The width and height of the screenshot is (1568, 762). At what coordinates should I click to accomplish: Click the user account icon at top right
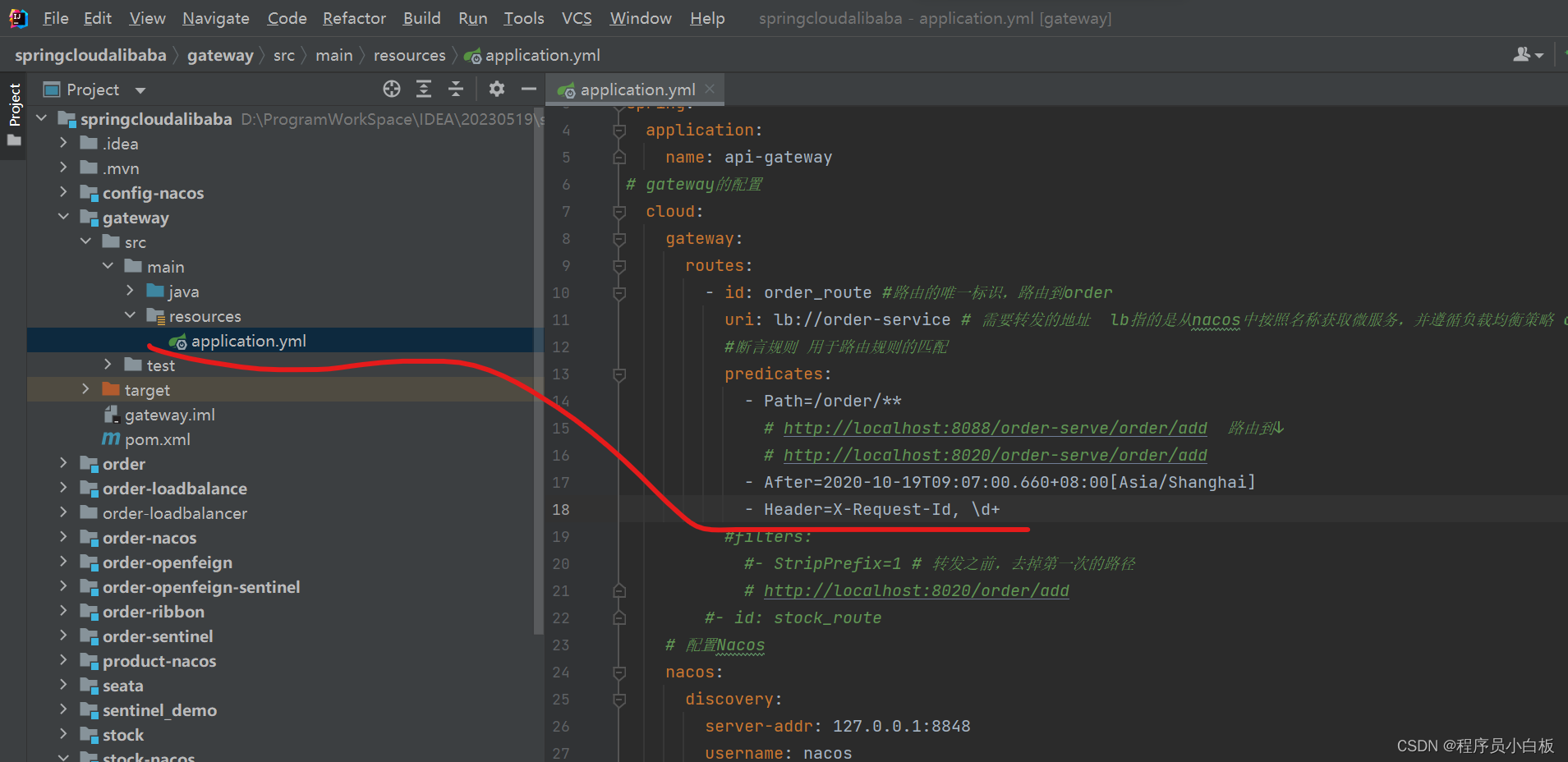(x=1528, y=55)
